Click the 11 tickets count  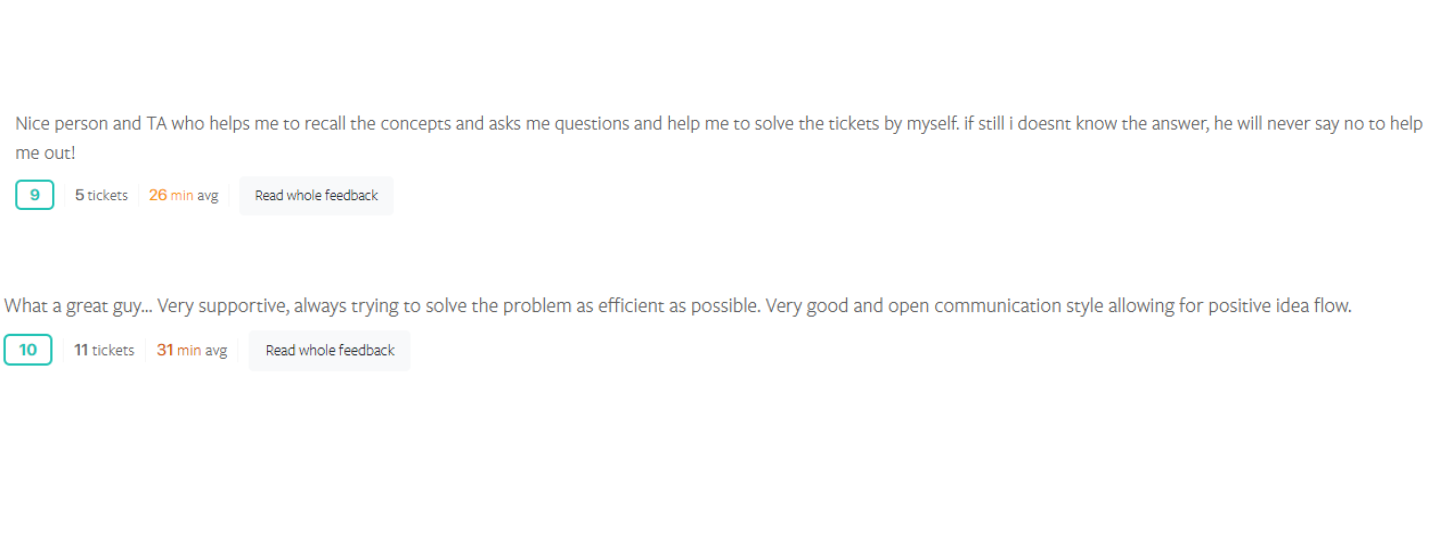(104, 350)
